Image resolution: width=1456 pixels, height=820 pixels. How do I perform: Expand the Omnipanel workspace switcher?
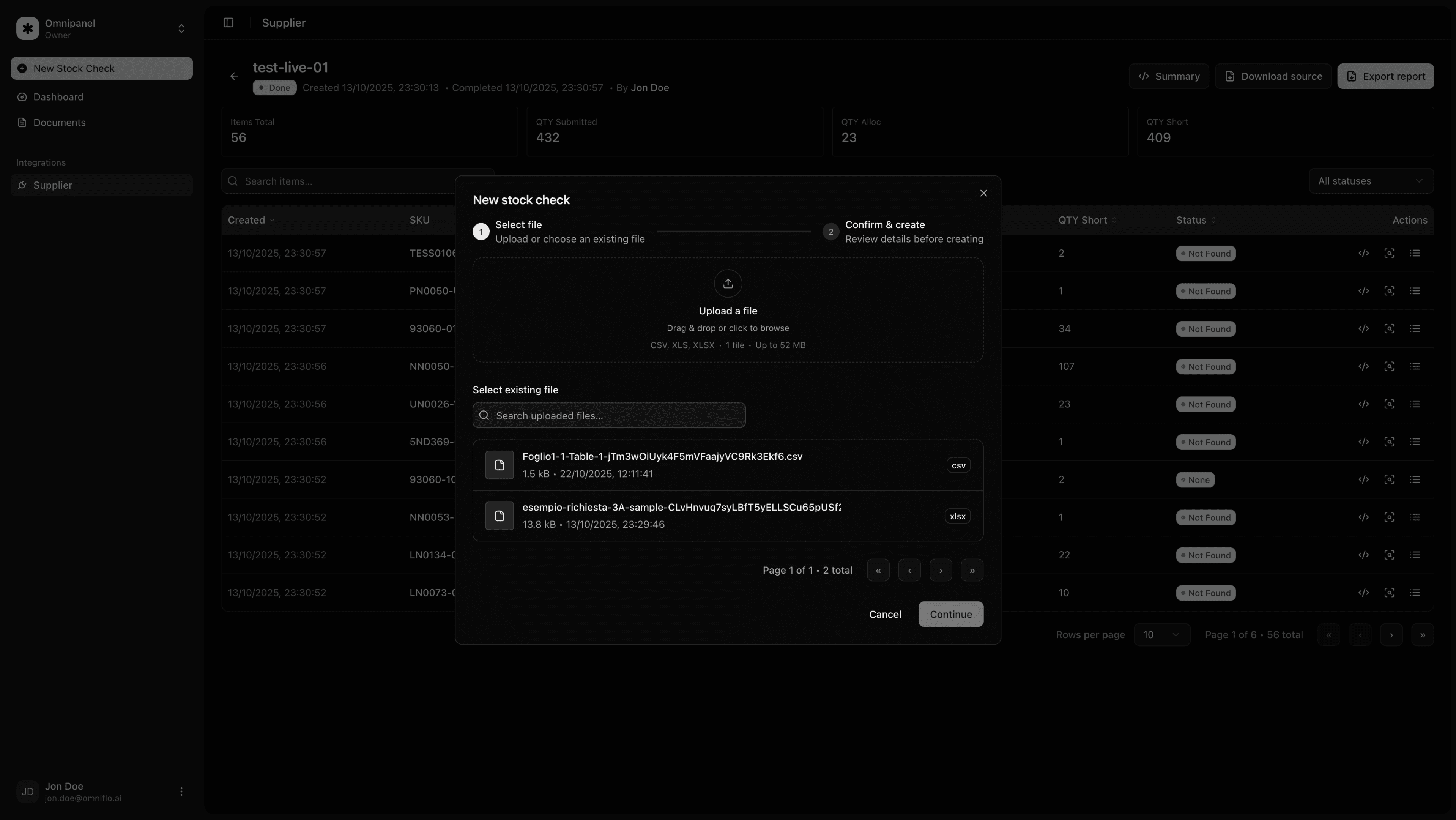[x=181, y=28]
